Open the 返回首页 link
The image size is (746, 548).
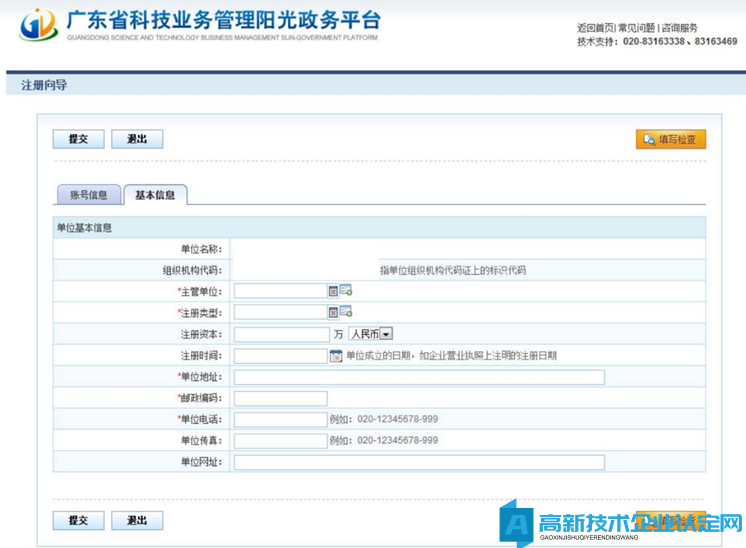tap(595, 28)
